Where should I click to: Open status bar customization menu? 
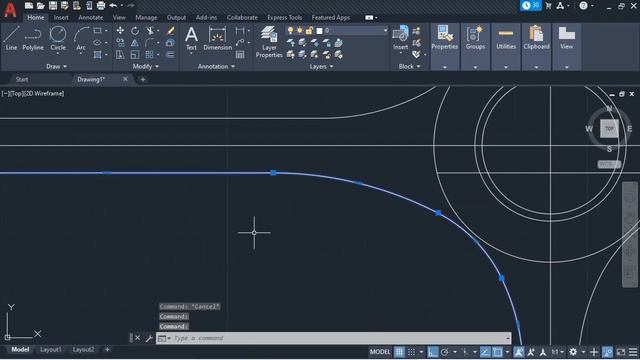click(x=633, y=352)
